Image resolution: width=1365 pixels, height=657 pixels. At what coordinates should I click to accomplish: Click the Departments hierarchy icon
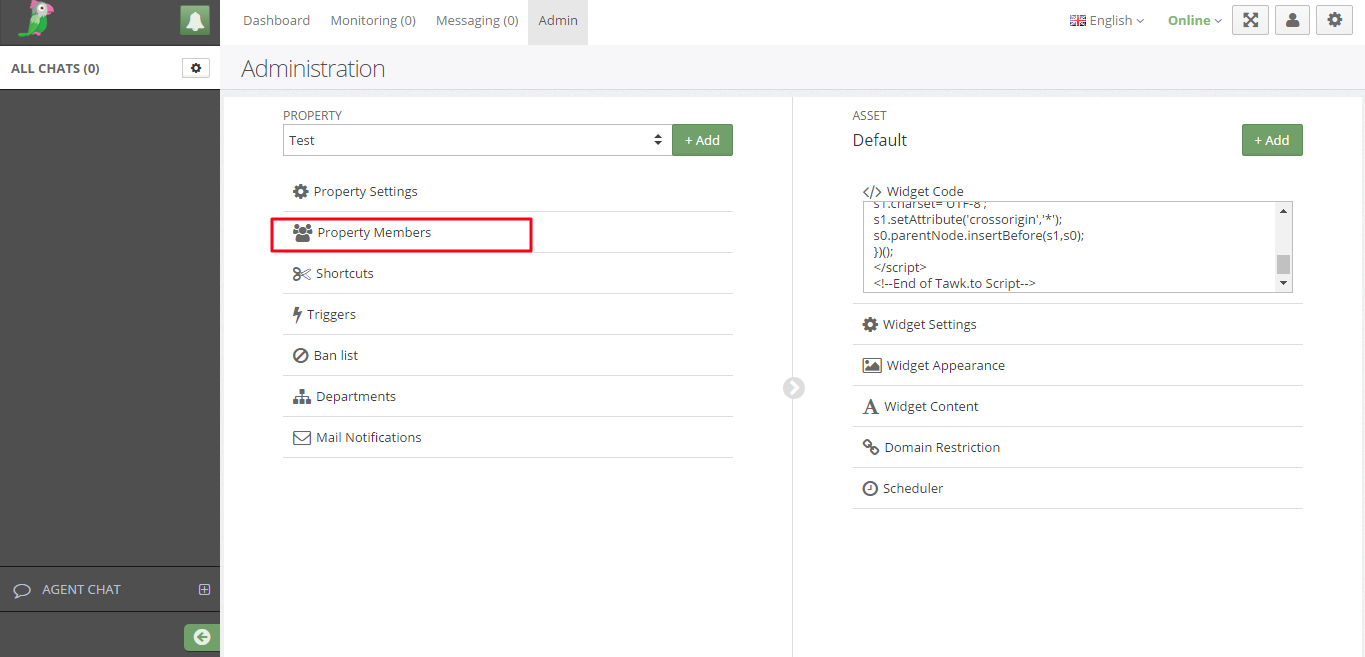pyautogui.click(x=302, y=396)
